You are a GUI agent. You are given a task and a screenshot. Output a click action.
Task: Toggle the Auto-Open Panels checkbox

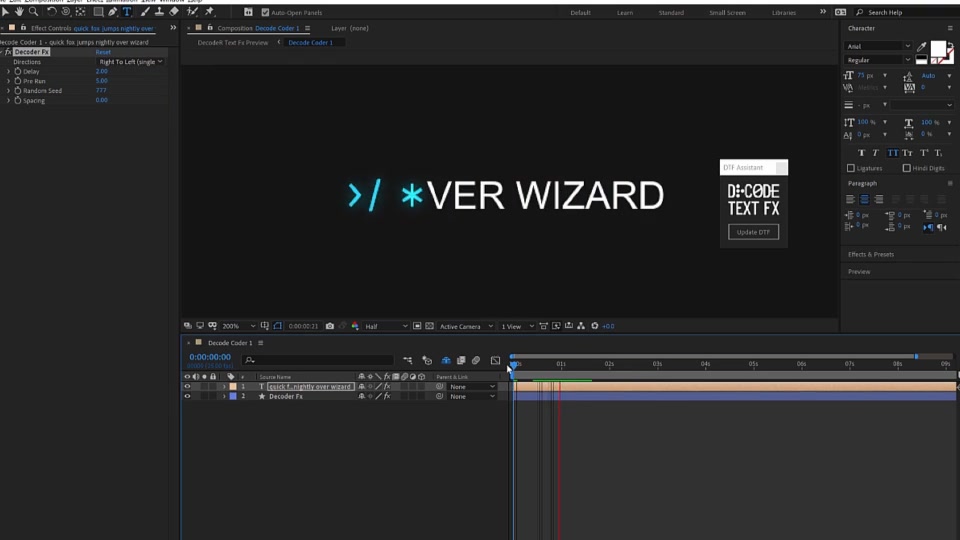[265, 12]
